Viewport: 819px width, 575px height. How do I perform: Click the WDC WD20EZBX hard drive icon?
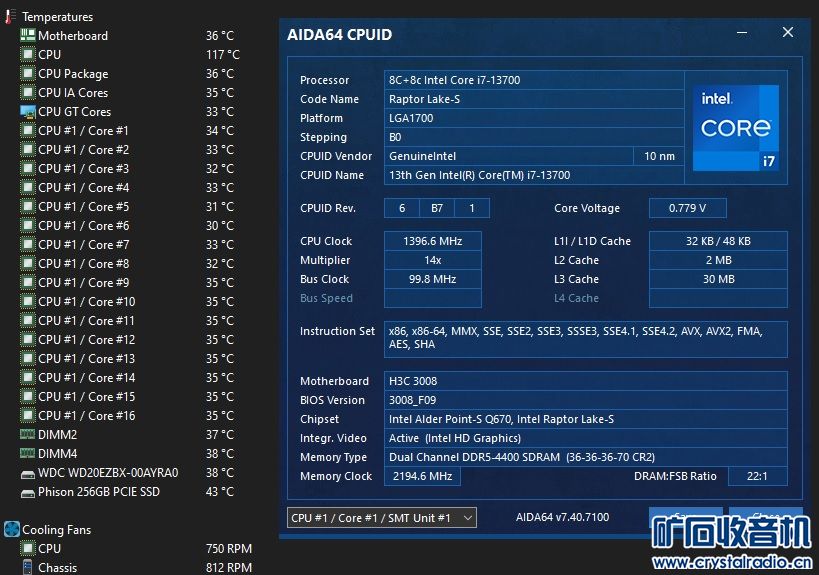coord(28,473)
